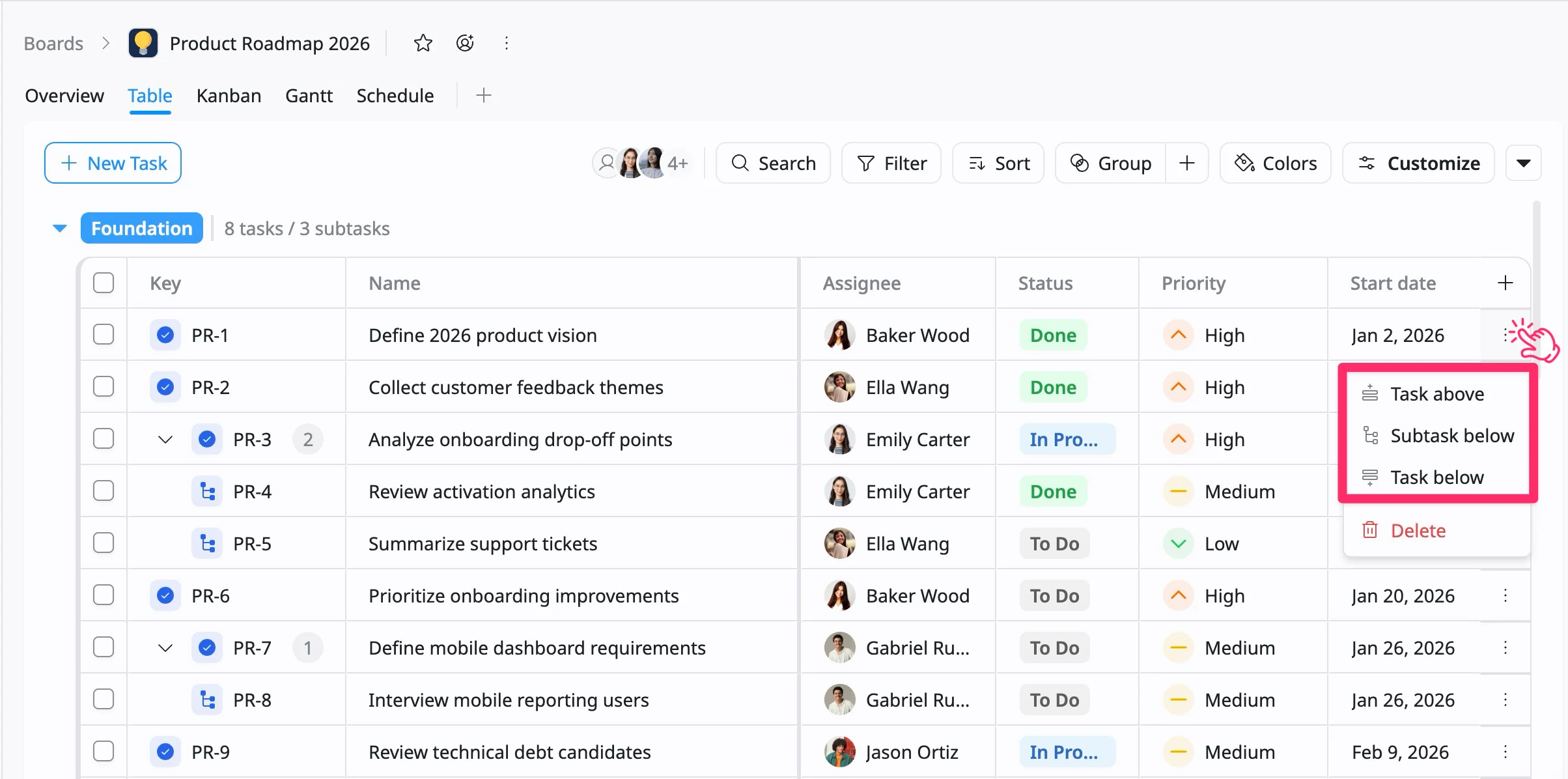Viewport: 1568px width, 779px height.
Task: Open the Colors button
Action: tap(1276, 163)
